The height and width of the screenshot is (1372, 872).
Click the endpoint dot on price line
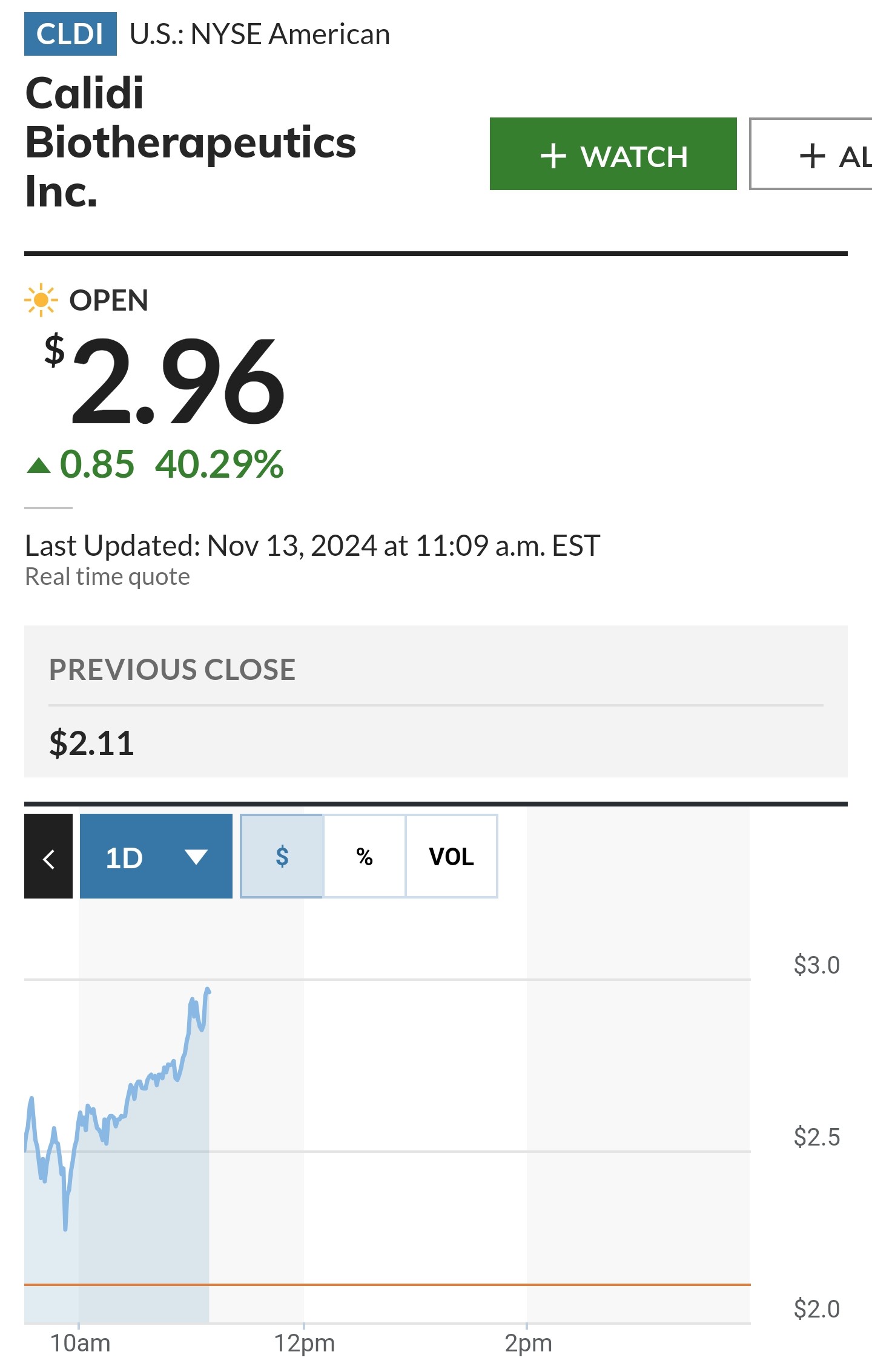pyautogui.click(x=208, y=991)
